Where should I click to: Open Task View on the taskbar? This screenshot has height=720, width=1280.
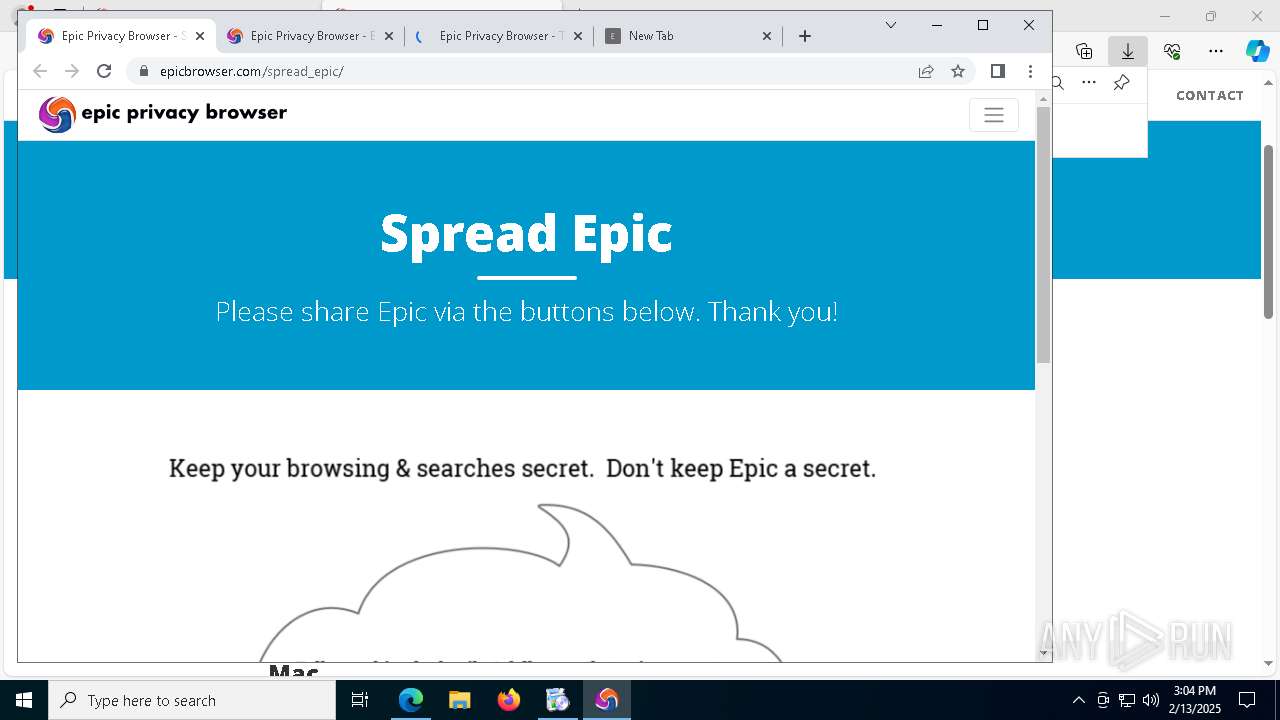tap(360, 700)
